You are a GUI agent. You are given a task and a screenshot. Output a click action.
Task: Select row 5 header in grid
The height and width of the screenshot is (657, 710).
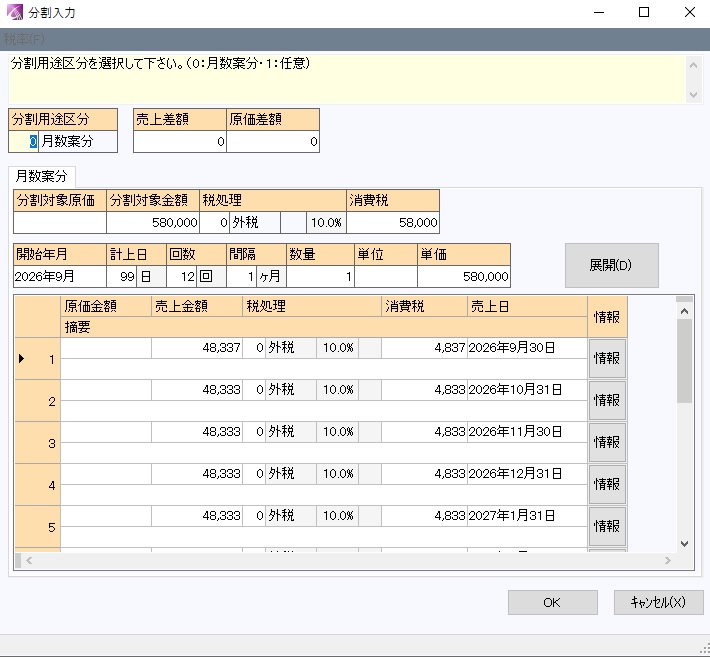tap(38, 527)
